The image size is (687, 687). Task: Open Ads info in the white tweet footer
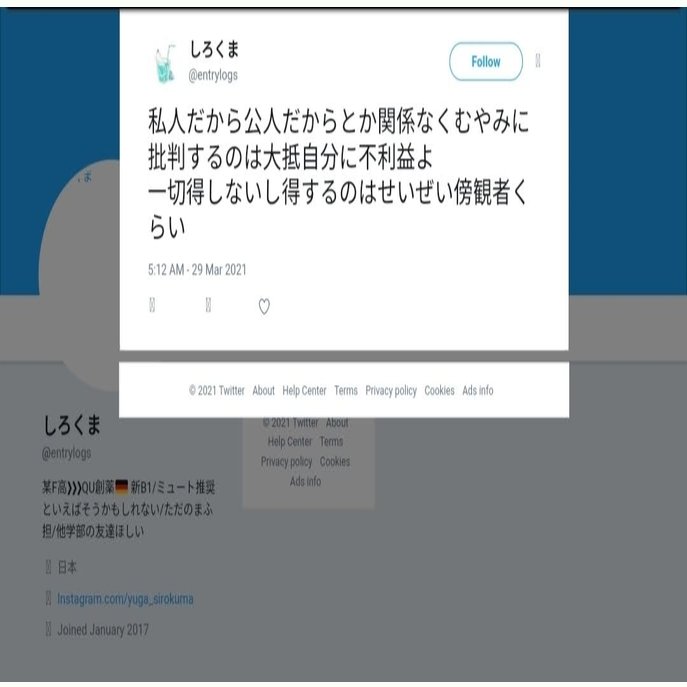tap(478, 390)
